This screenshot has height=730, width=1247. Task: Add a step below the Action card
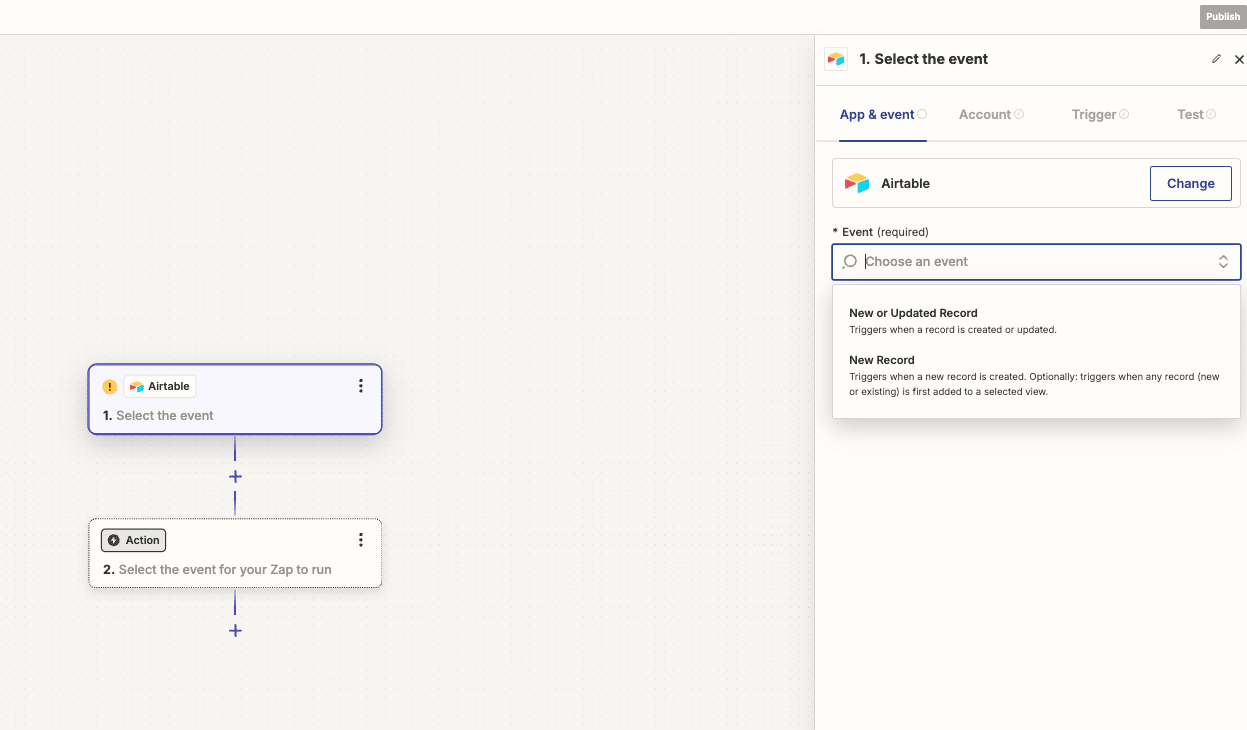click(x=235, y=631)
